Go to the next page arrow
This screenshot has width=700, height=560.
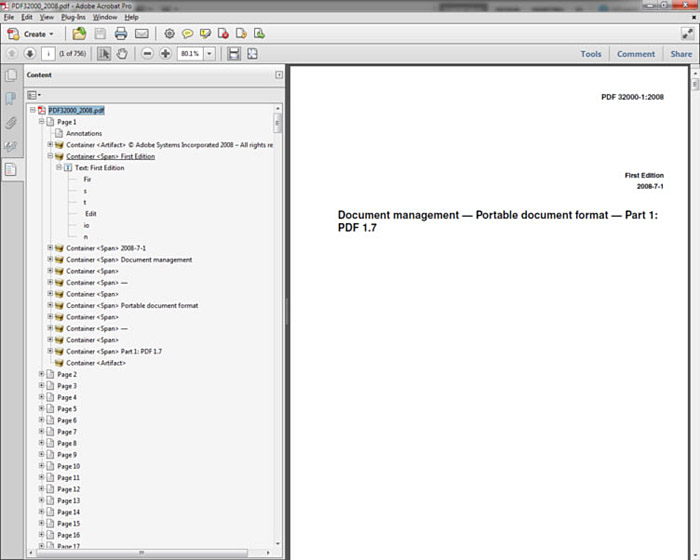(30, 54)
